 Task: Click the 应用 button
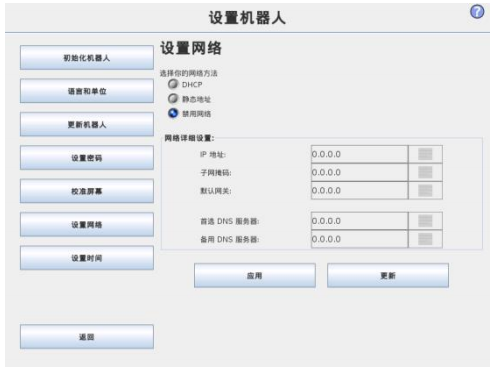(255, 275)
